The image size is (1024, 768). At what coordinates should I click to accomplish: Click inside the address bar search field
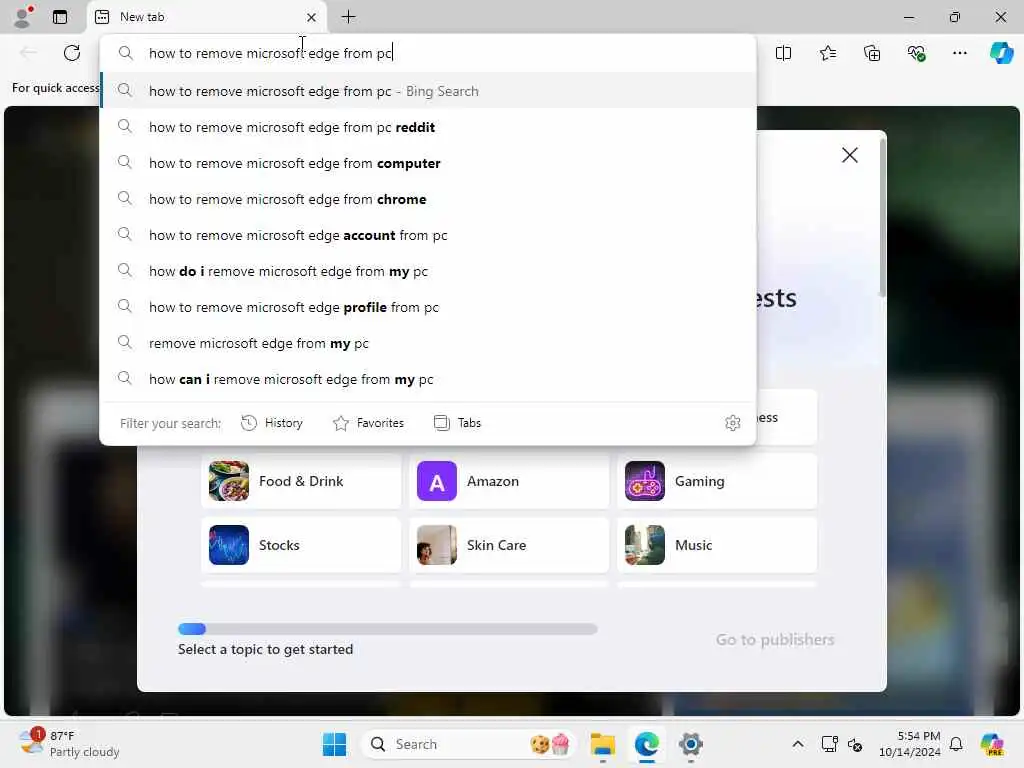tap(428, 53)
